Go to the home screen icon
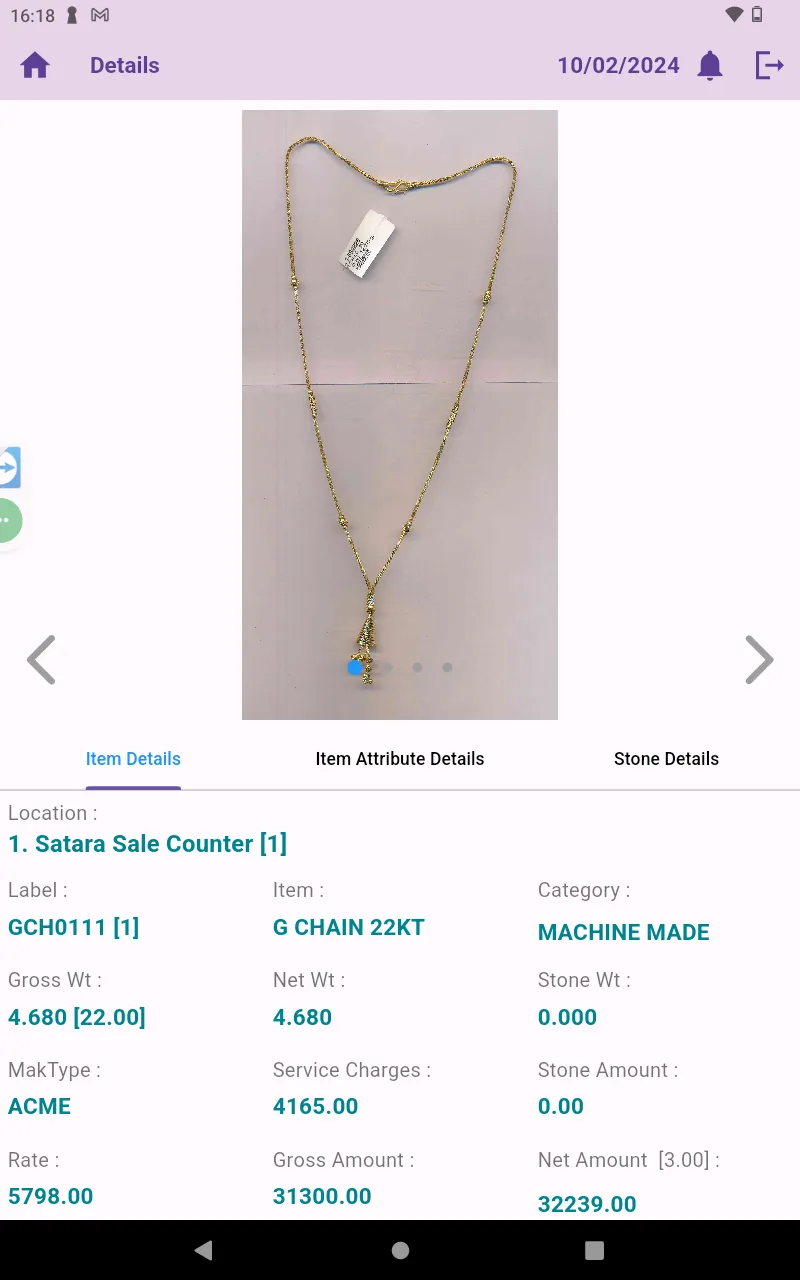Screen dimensions: 800x1280 [35, 66]
